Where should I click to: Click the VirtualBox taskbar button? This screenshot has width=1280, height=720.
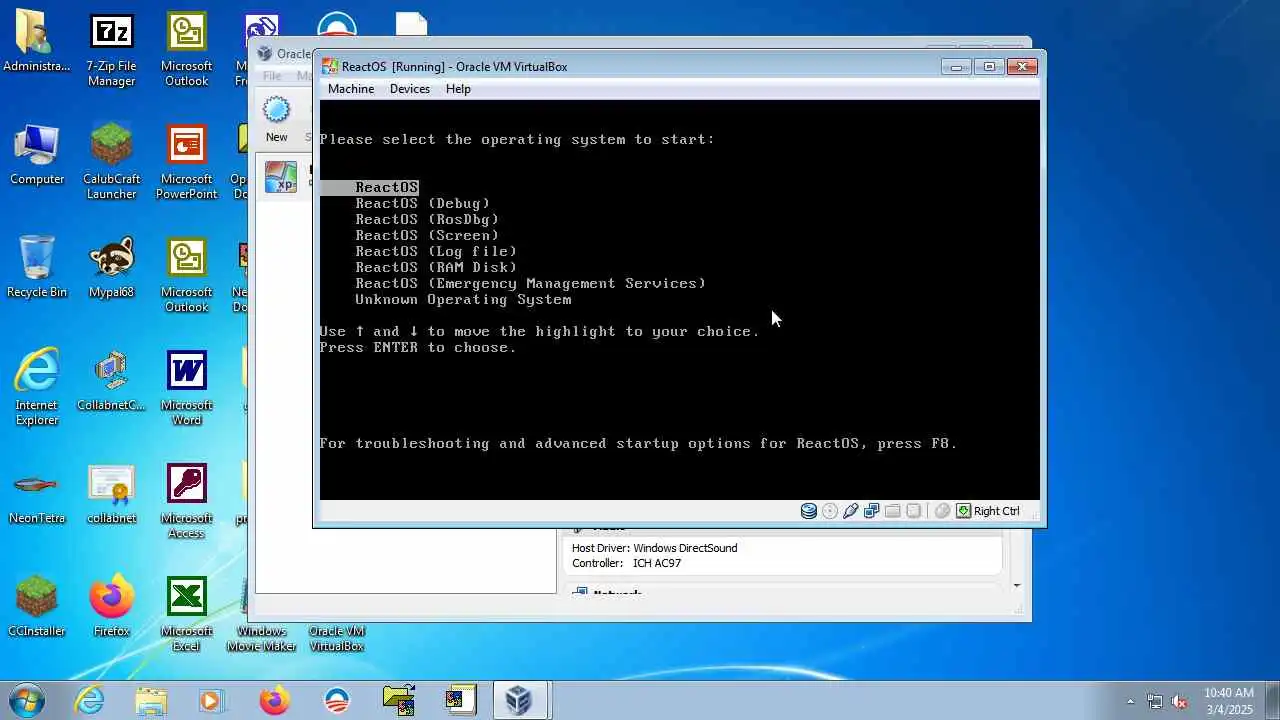coord(519,700)
